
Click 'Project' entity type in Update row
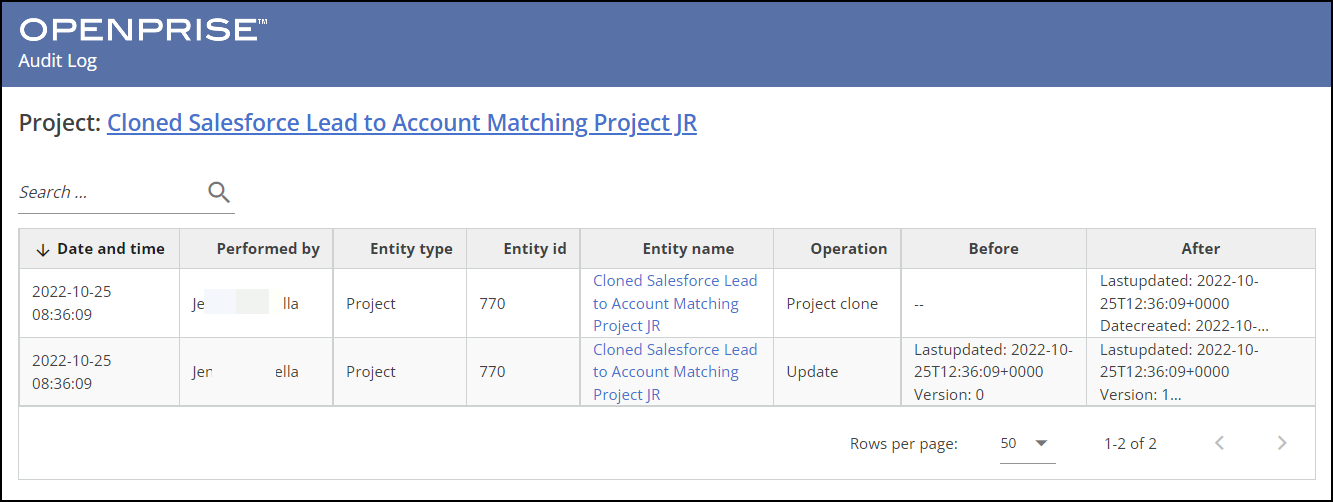pyautogui.click(x=400, y=372)
